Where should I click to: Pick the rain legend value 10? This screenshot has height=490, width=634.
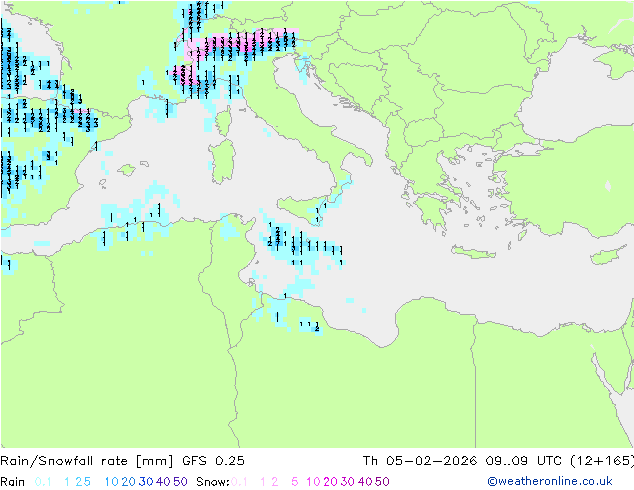(x=112, y=482)
